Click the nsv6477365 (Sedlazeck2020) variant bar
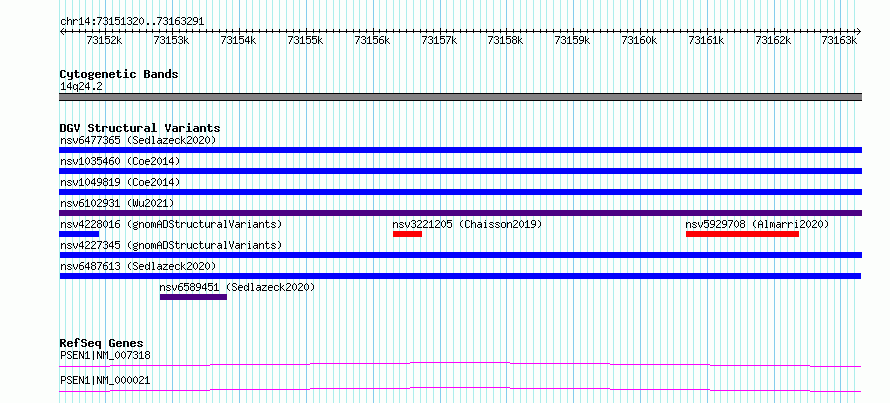The height and width of the screenshot is (403, 890). click(460, 150)
